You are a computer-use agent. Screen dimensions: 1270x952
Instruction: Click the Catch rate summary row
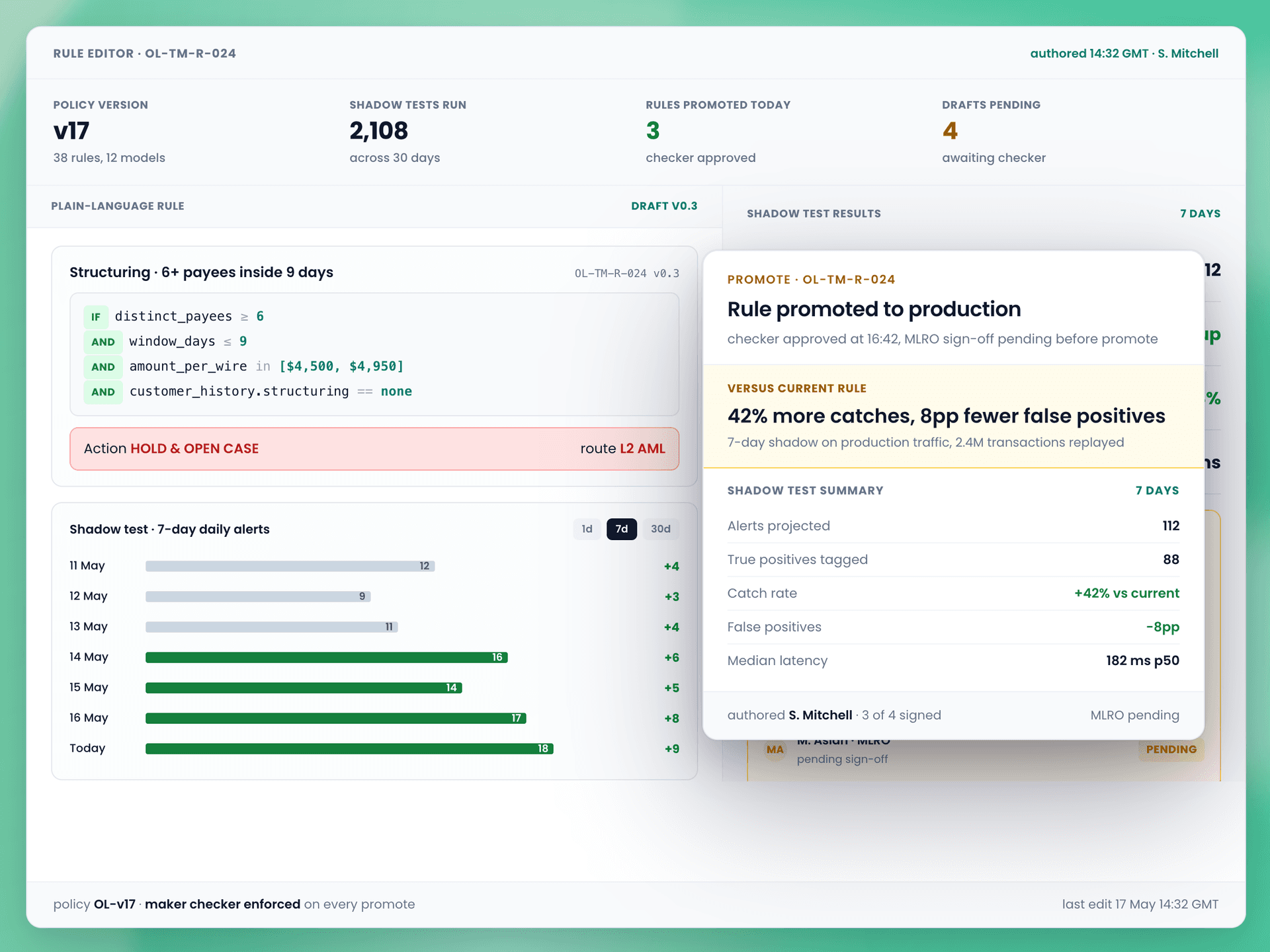pyautogui.click(x=953, y=593)
